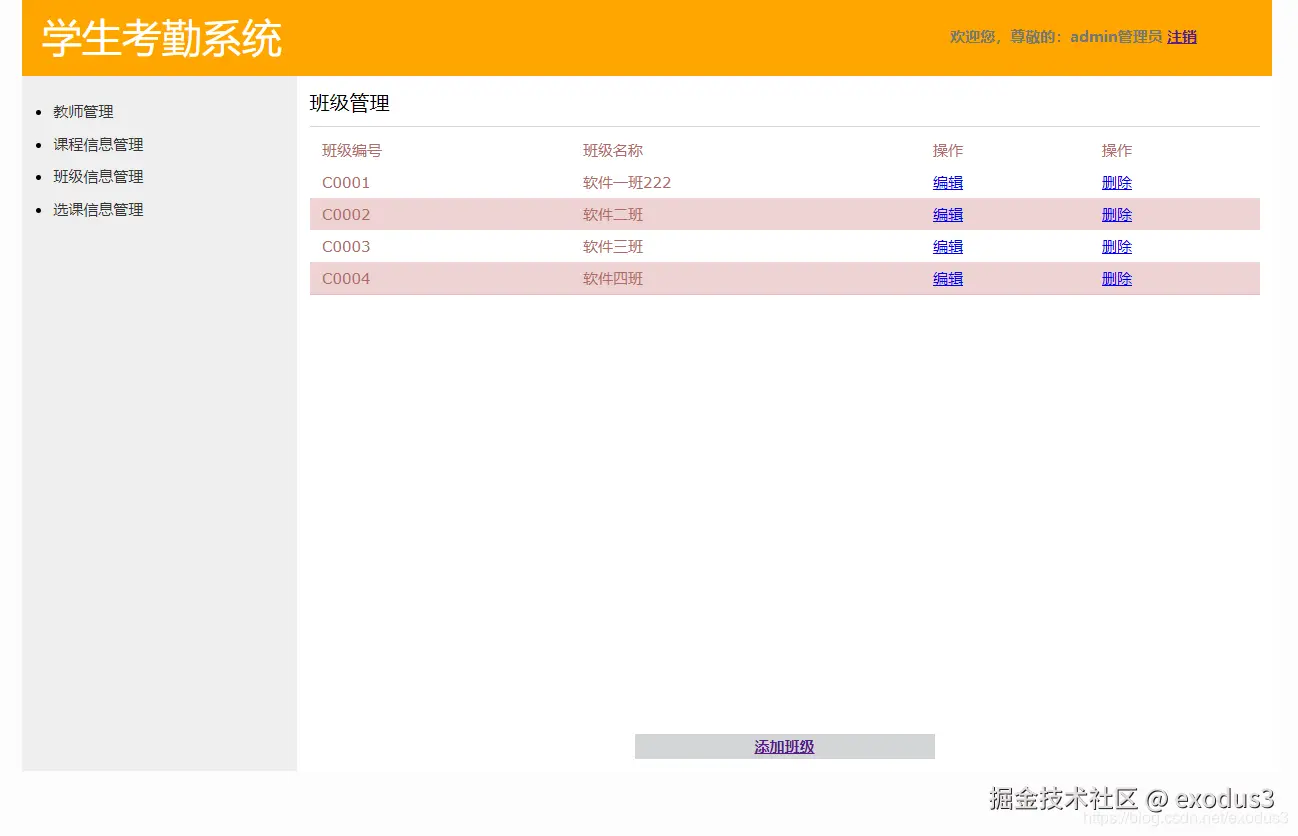Click the admin管理员 welcome text

pyautogui.click(x=1116, y=37)
